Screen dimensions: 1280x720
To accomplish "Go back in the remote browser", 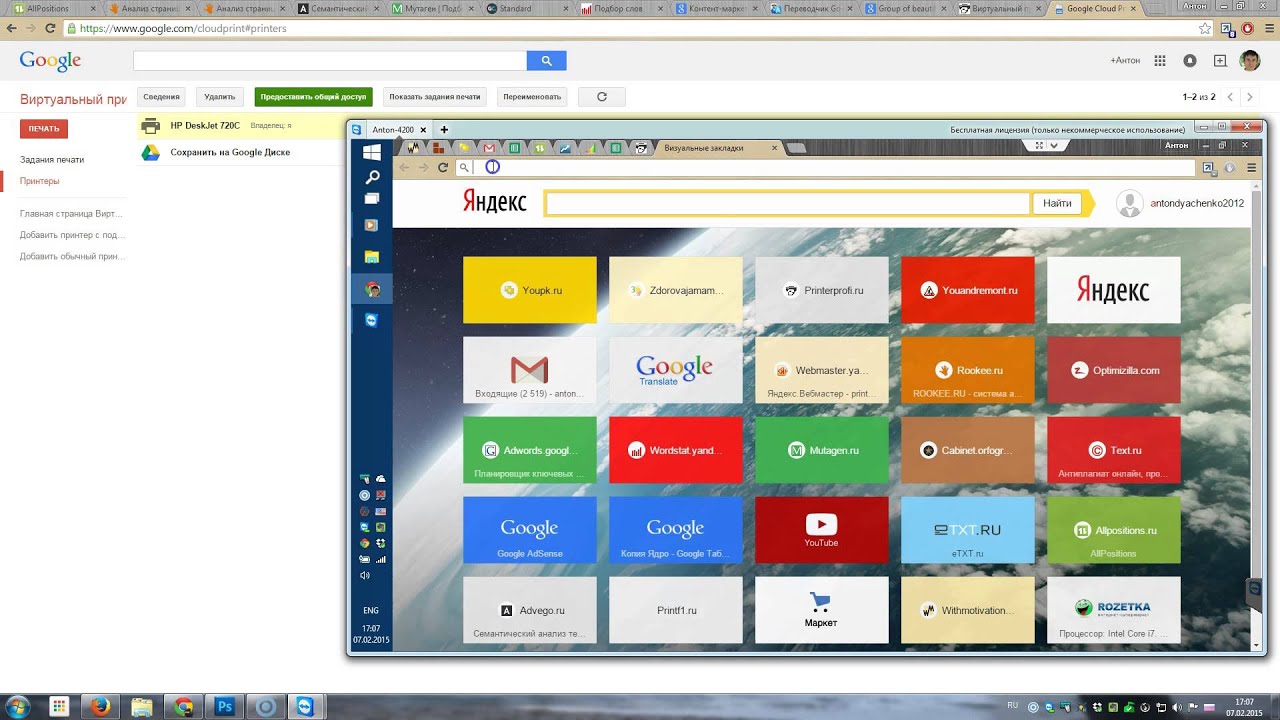I will (x=404, y=167).
